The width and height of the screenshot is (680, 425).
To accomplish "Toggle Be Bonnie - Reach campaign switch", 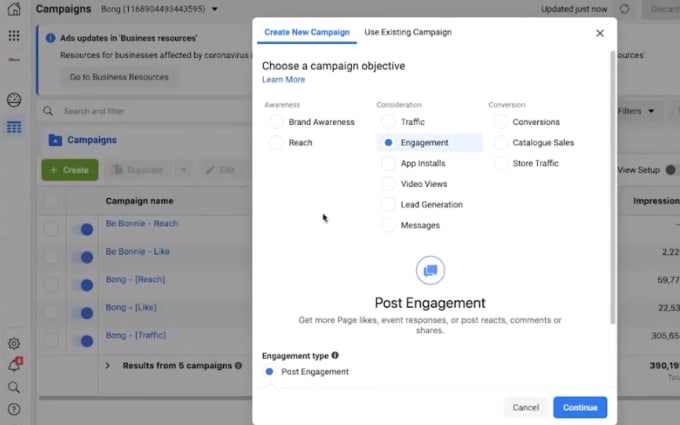I will pos(83,229).
